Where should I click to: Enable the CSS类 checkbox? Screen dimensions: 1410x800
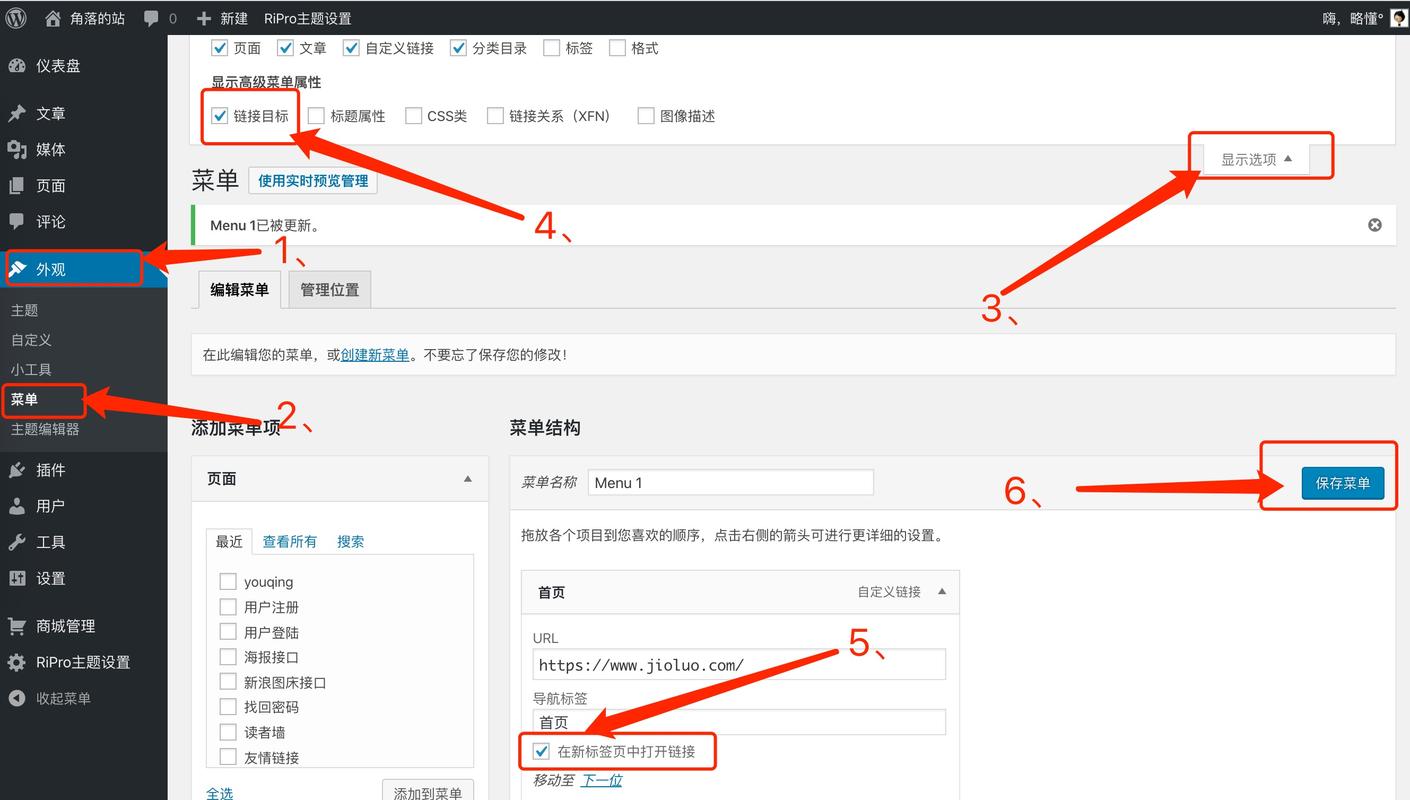[413, 116]
